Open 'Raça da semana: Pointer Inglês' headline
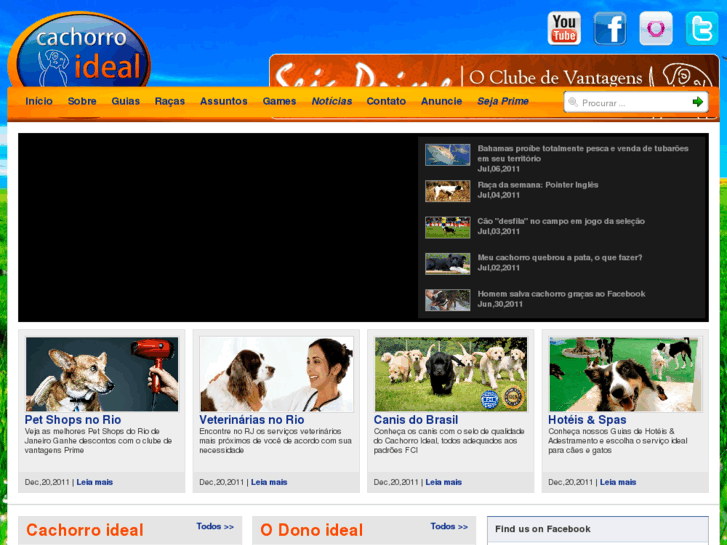This screenshot has width=727, height=545. click(x=538, y=185)
